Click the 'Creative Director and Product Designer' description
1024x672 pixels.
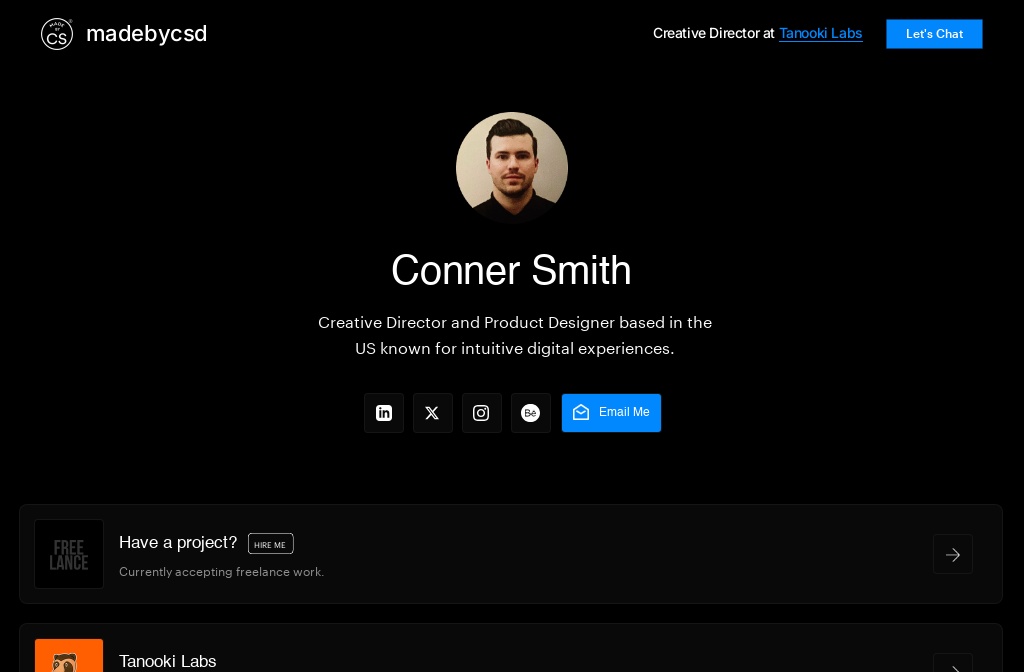515,335
